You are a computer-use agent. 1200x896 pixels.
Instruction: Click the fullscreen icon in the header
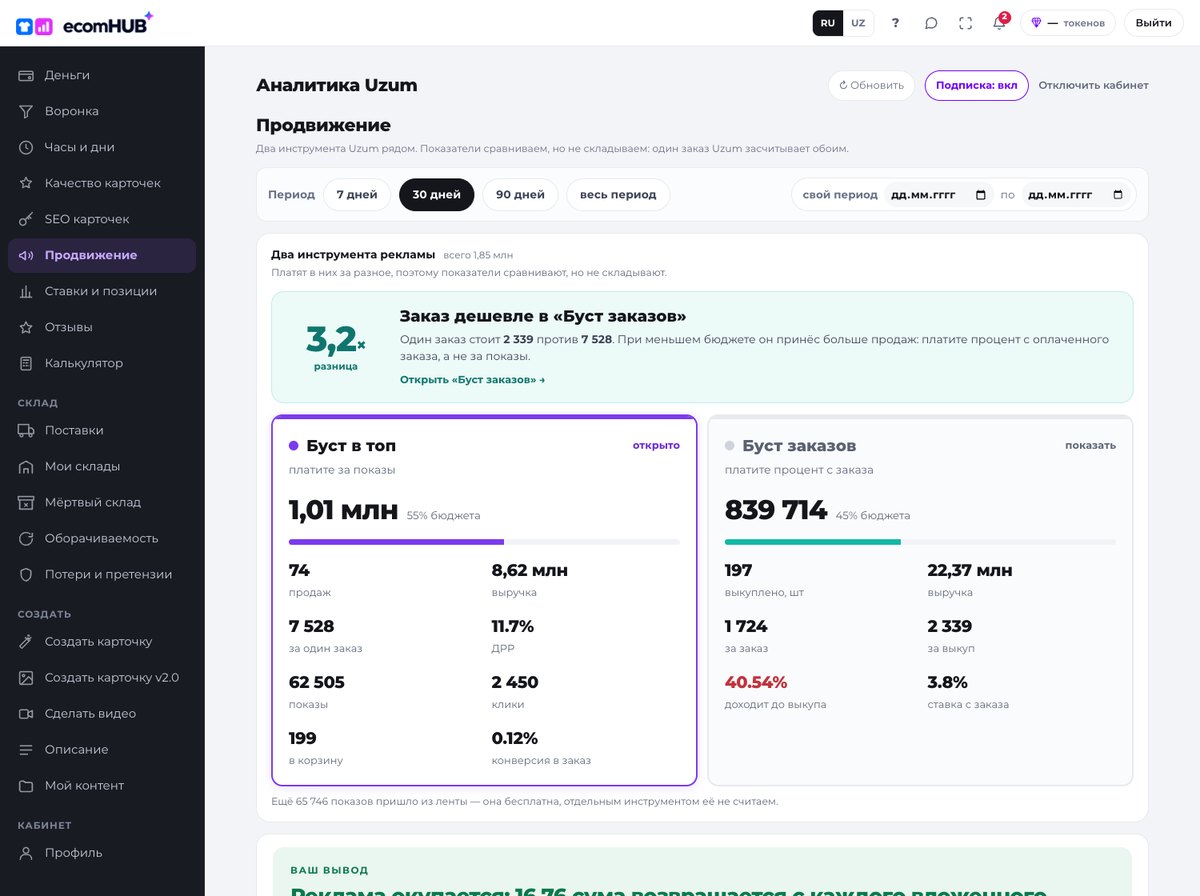(x=965, y=23)
